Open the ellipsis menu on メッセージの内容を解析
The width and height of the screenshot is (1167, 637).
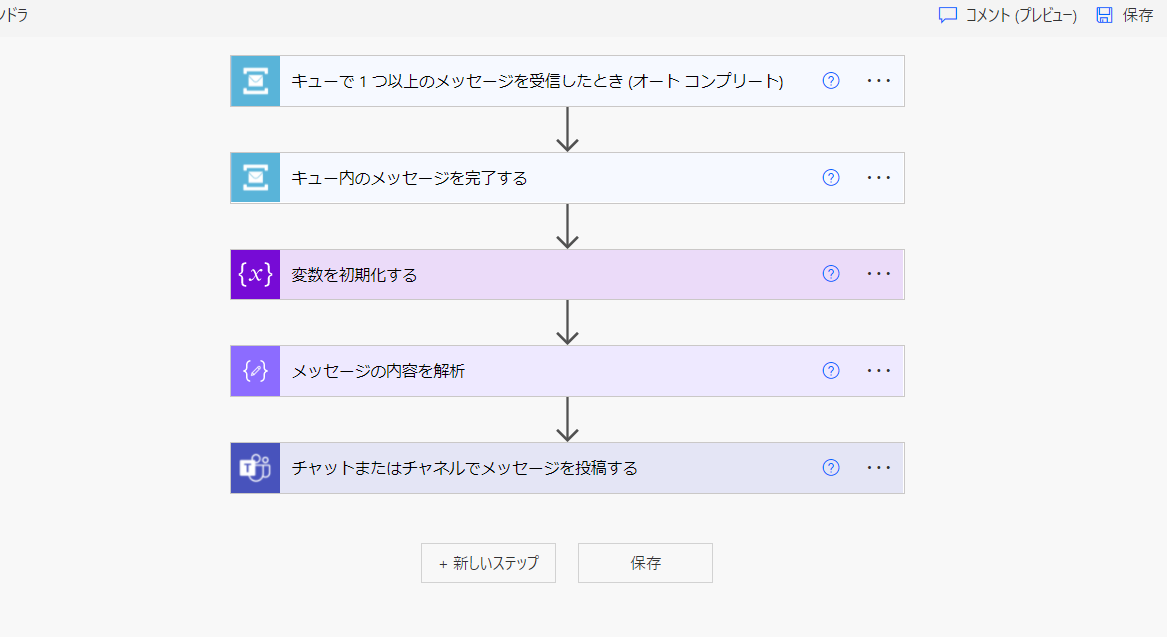point(878,371)
